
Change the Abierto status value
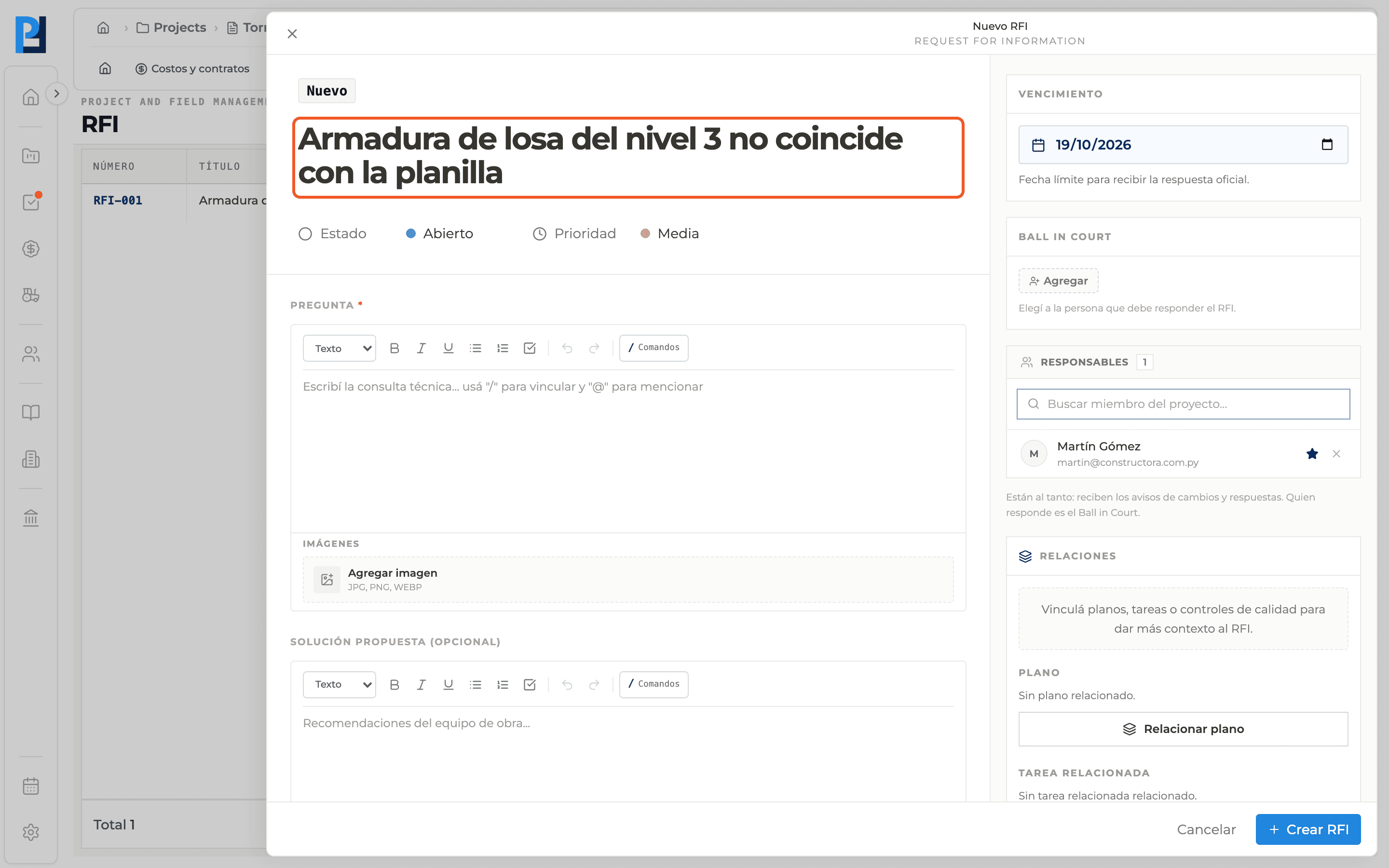point(440,234)
